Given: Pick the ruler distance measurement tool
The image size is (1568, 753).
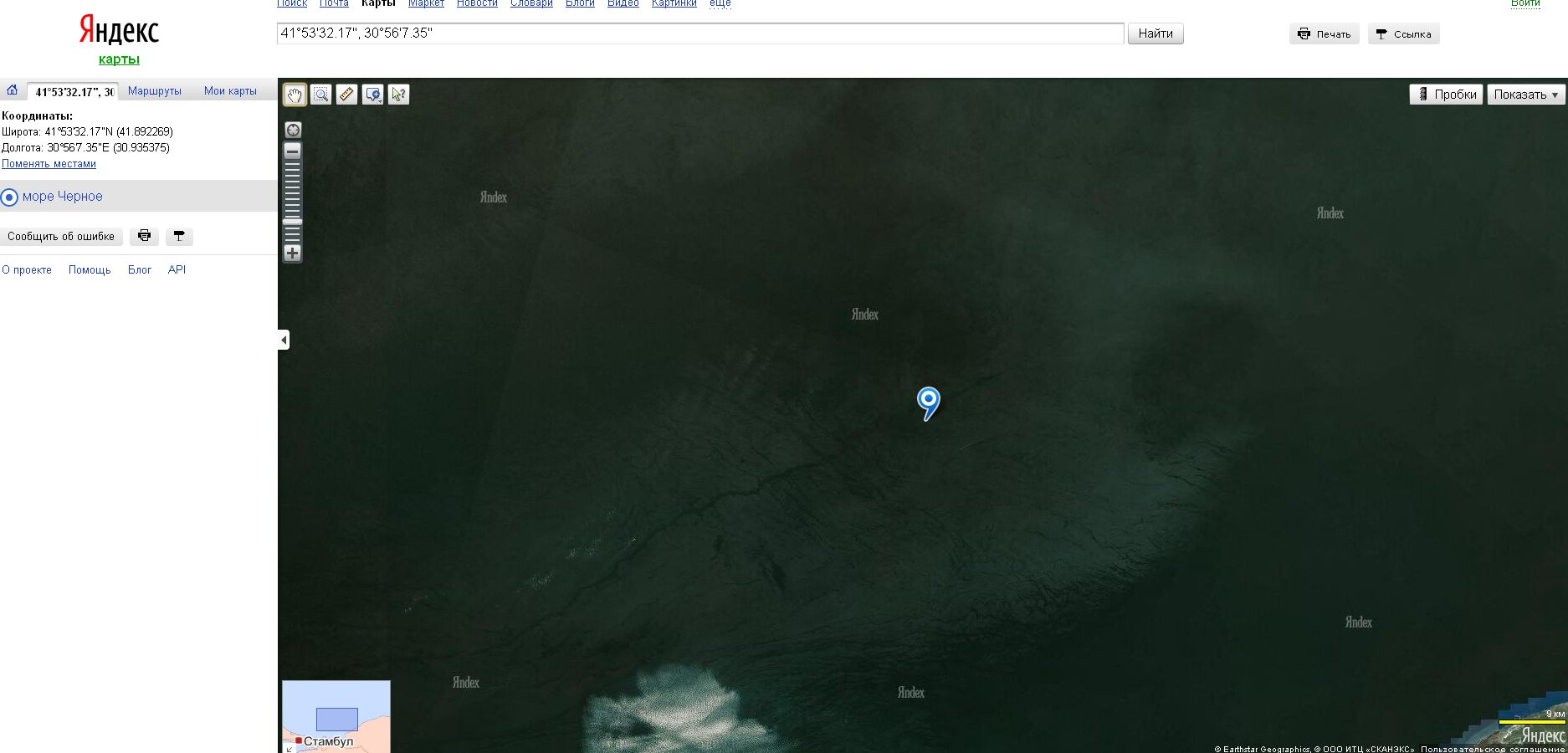Looking at the screenshot, I should pyautogui.click(x=346, y=95).
